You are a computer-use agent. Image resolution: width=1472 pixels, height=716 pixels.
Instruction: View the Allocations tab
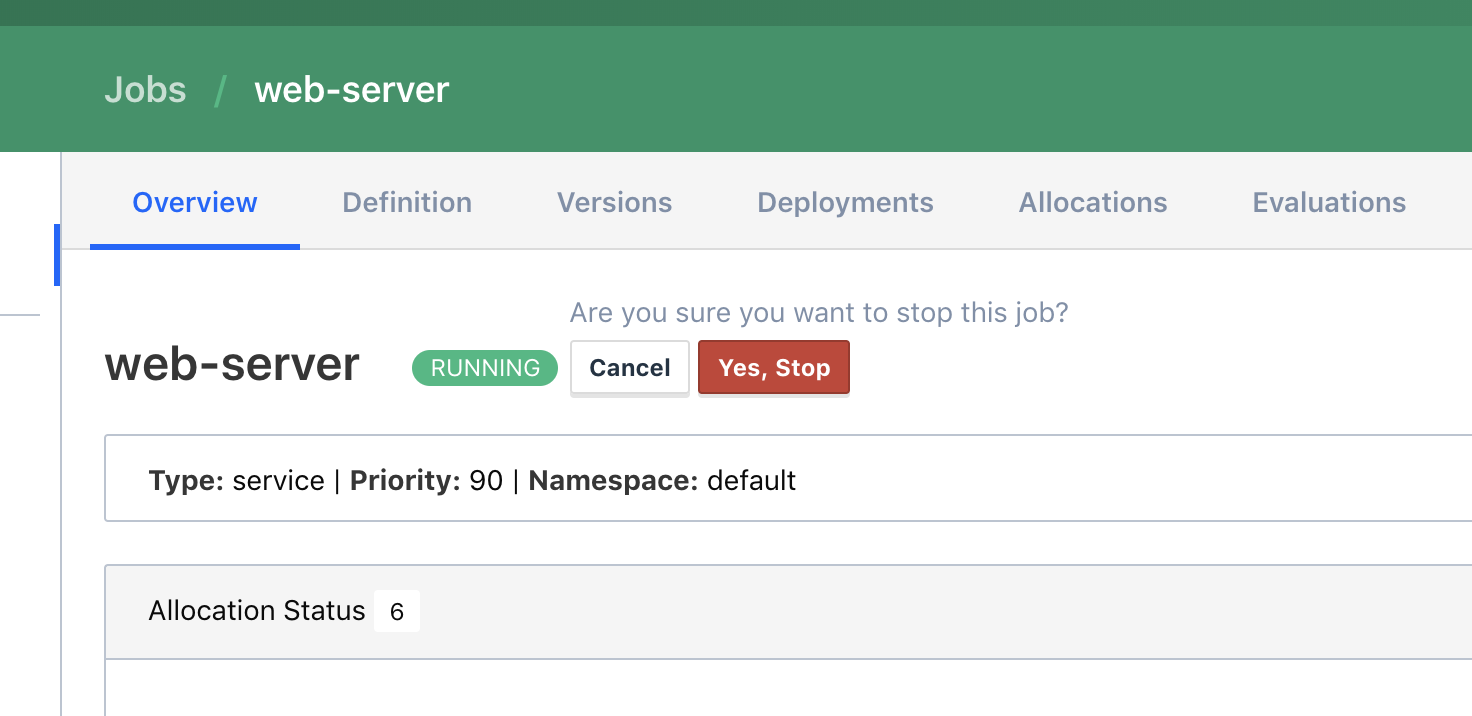point(1092,203)
